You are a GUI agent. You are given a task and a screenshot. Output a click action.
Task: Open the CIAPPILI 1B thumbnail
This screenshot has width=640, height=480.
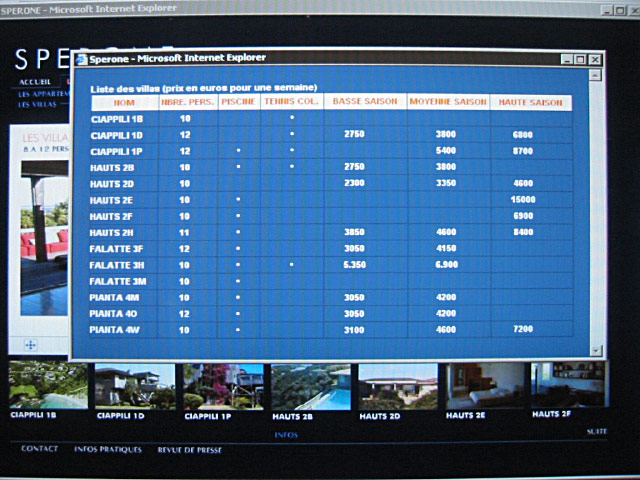tap(48, 385)
